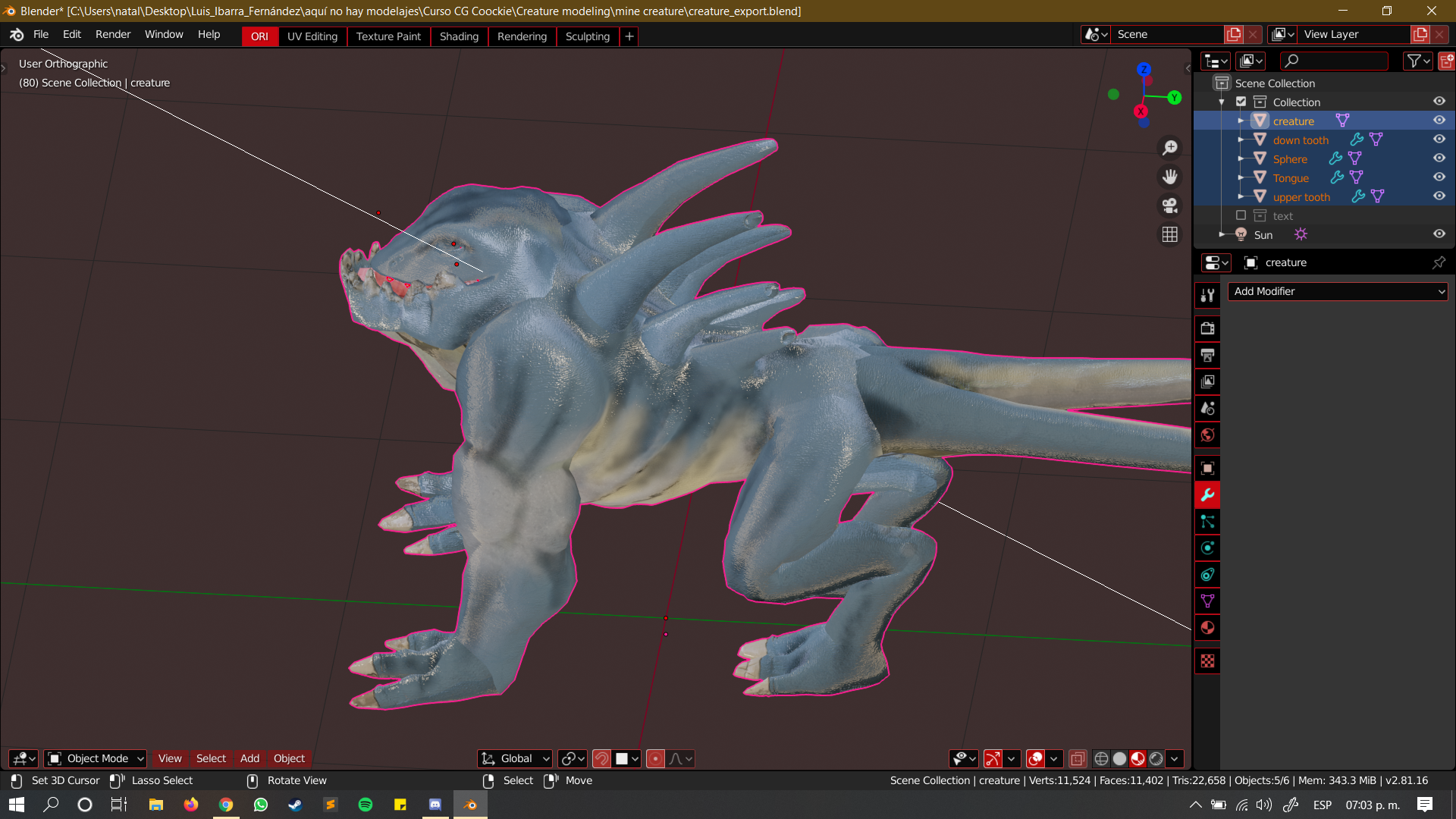Open the Render properties tab icon
1456x819 pixels.
[1207, 328]
